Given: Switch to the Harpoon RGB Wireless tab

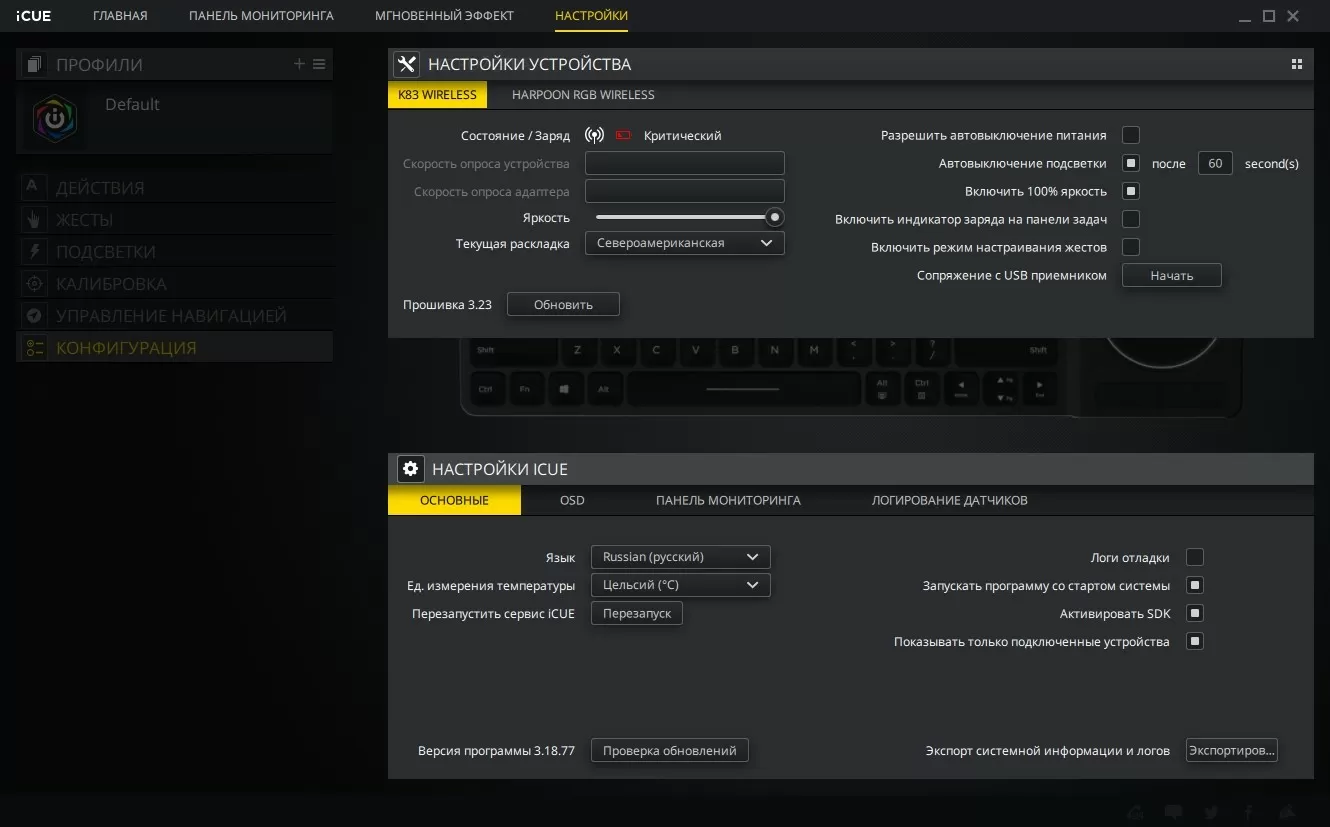Looking at the screenshot, I should [x=583, y=95].
